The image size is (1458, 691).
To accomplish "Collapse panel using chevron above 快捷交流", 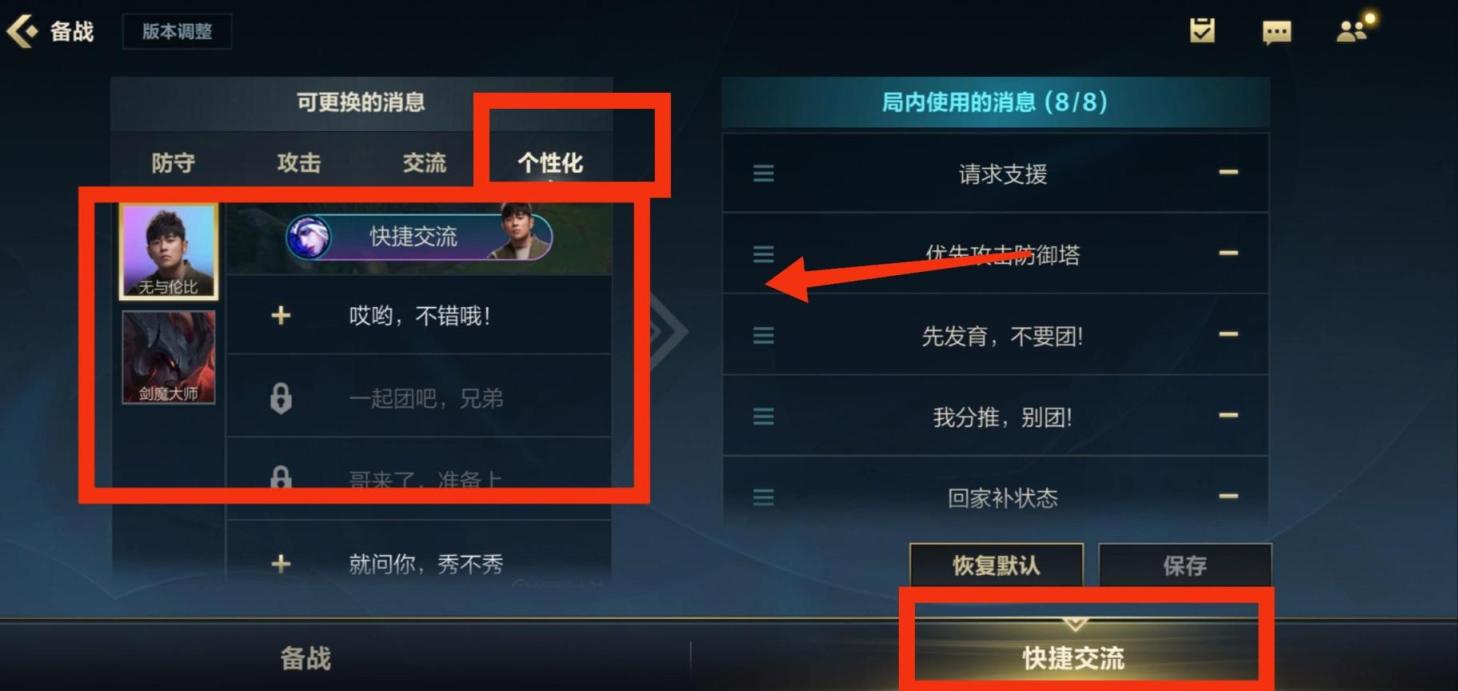I will (x=1075, y=624).
